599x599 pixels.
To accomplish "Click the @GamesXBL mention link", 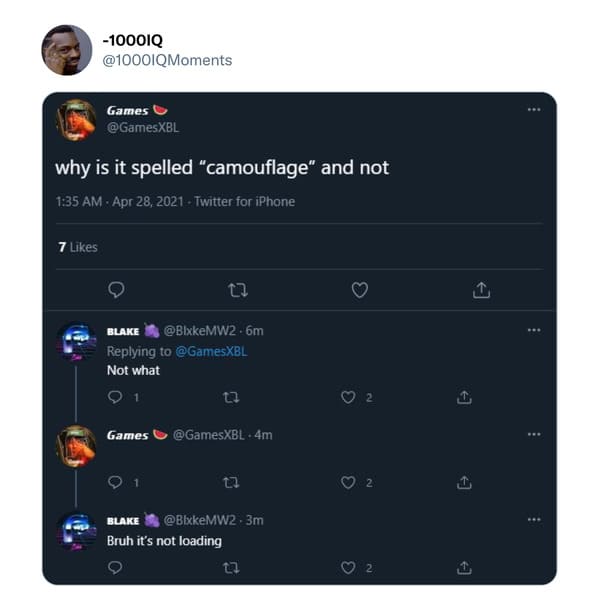I will coord(211,351).
